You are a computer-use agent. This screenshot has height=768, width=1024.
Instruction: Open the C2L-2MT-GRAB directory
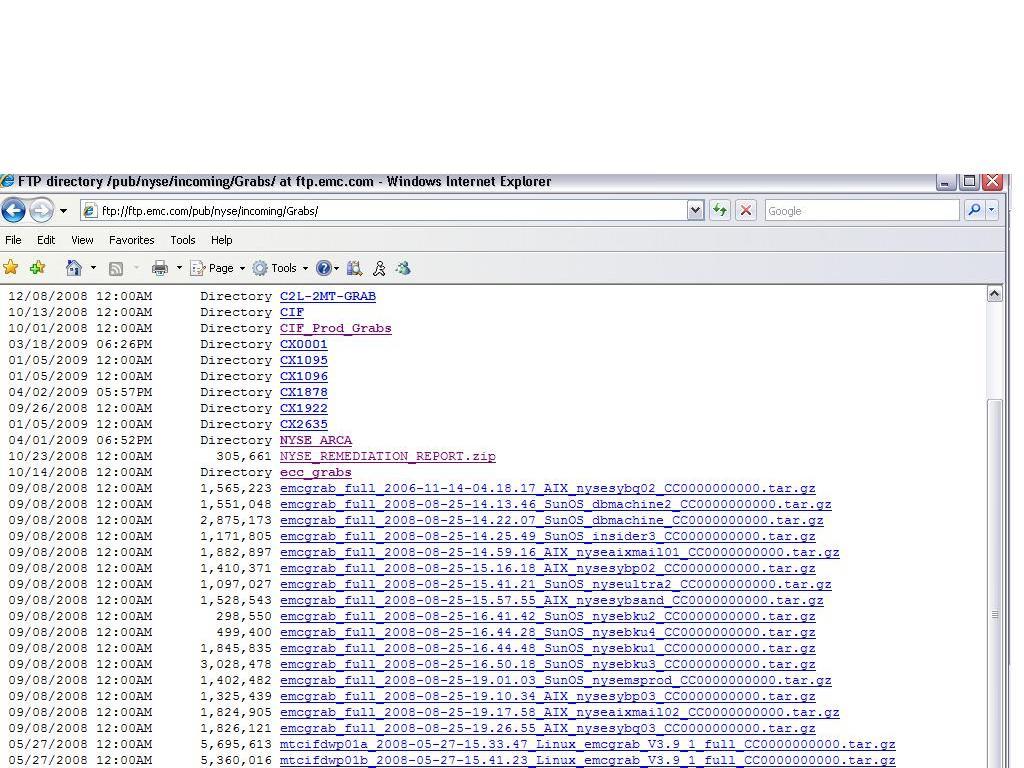click(328, 296)
